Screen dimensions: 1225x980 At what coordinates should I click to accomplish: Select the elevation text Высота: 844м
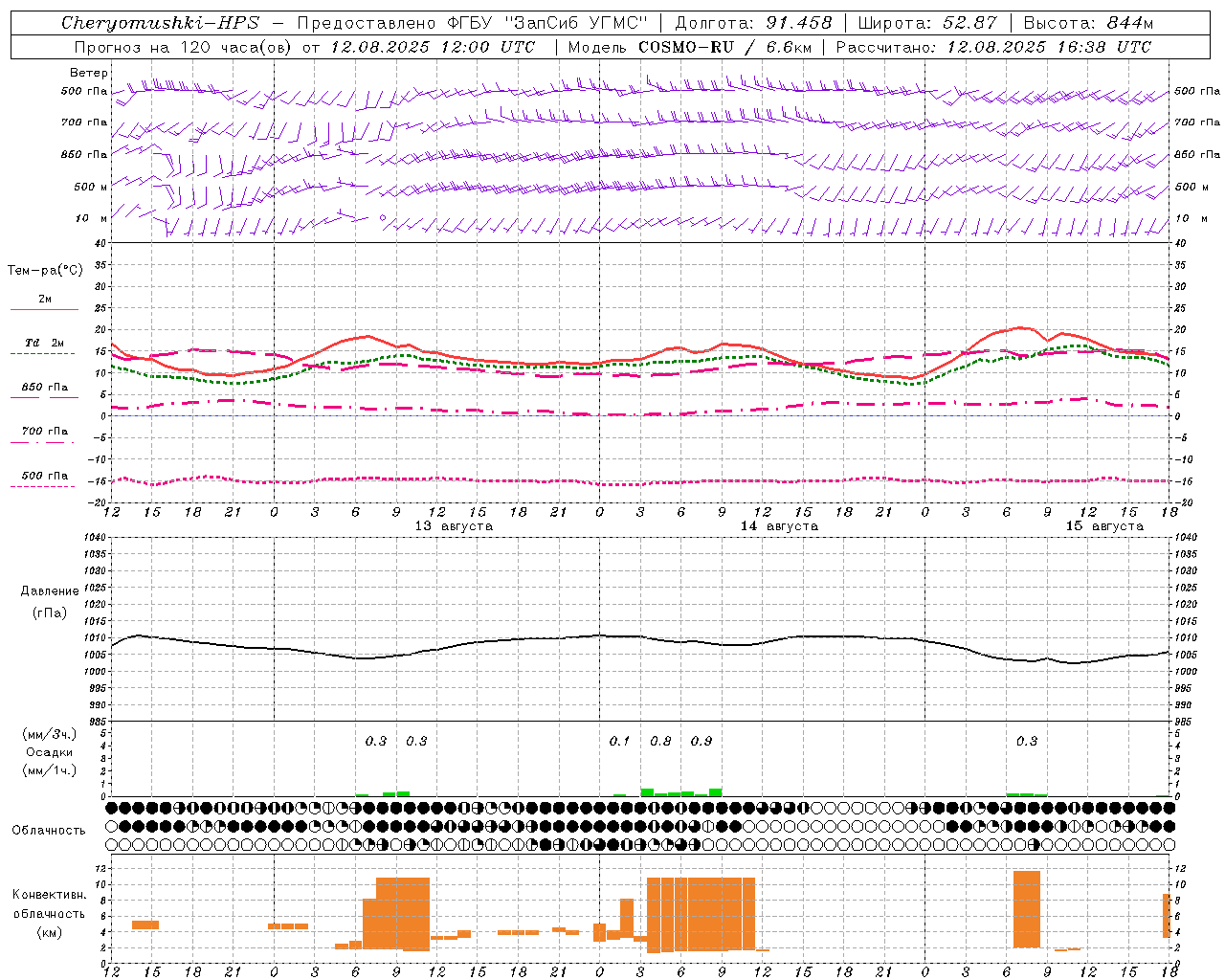1088,23
